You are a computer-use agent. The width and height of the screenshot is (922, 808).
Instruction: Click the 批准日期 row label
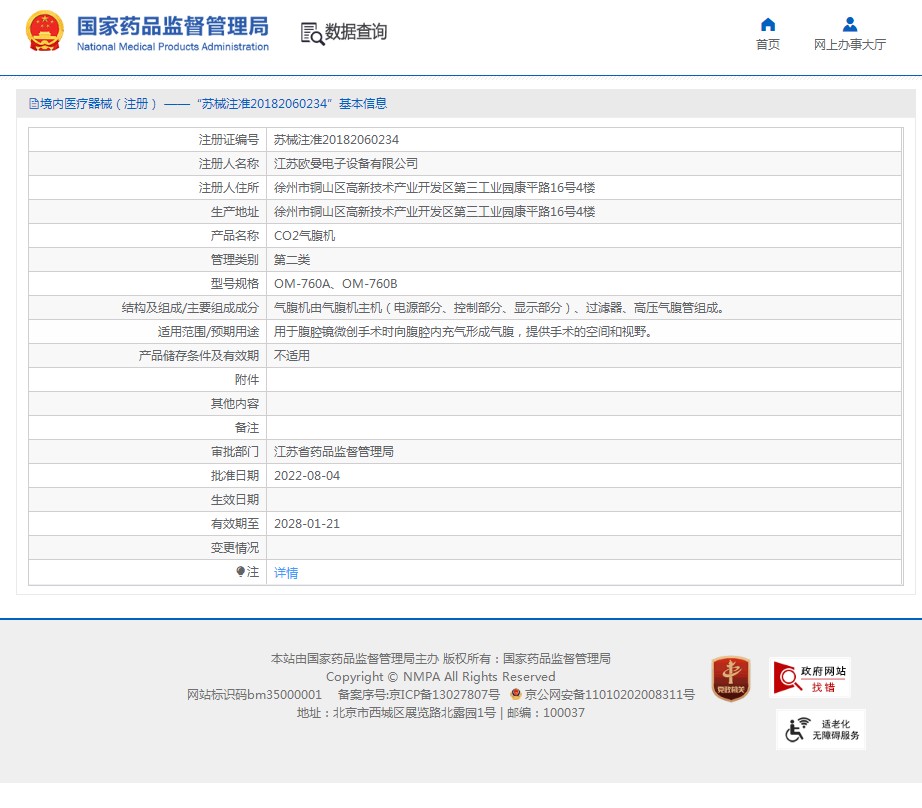coord(235,476)
